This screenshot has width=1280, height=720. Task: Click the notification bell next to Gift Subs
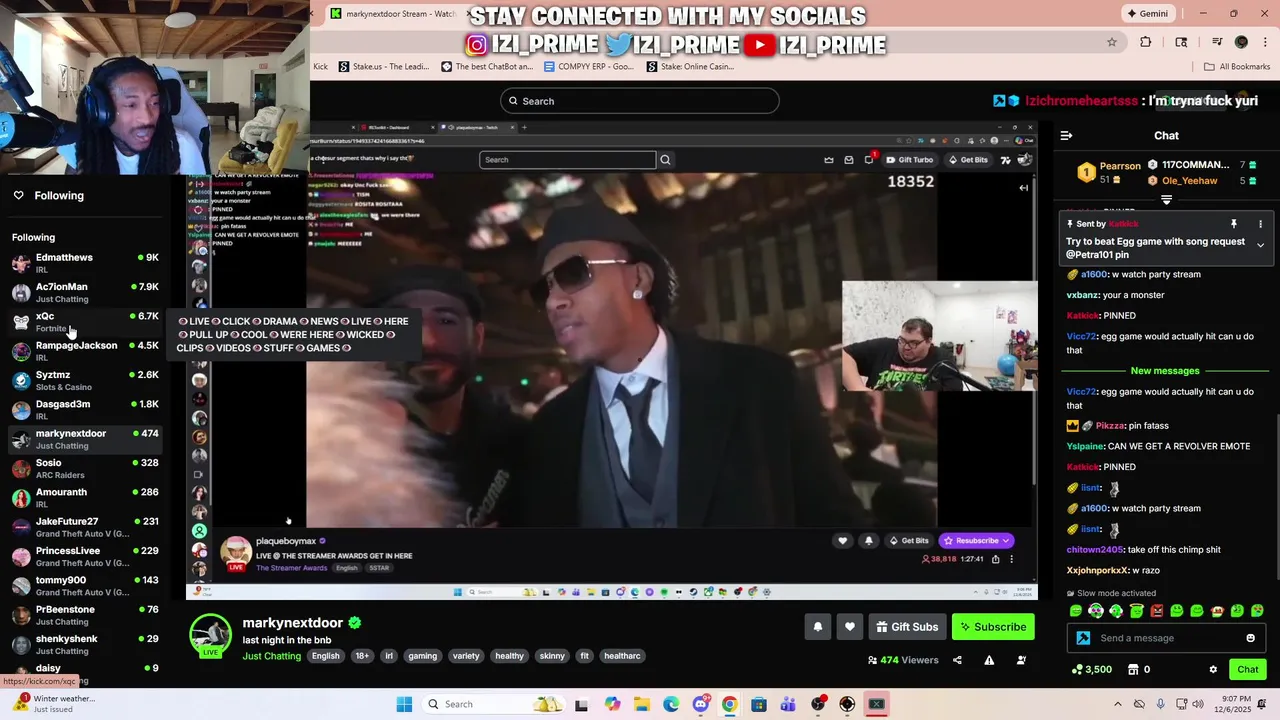817,627
